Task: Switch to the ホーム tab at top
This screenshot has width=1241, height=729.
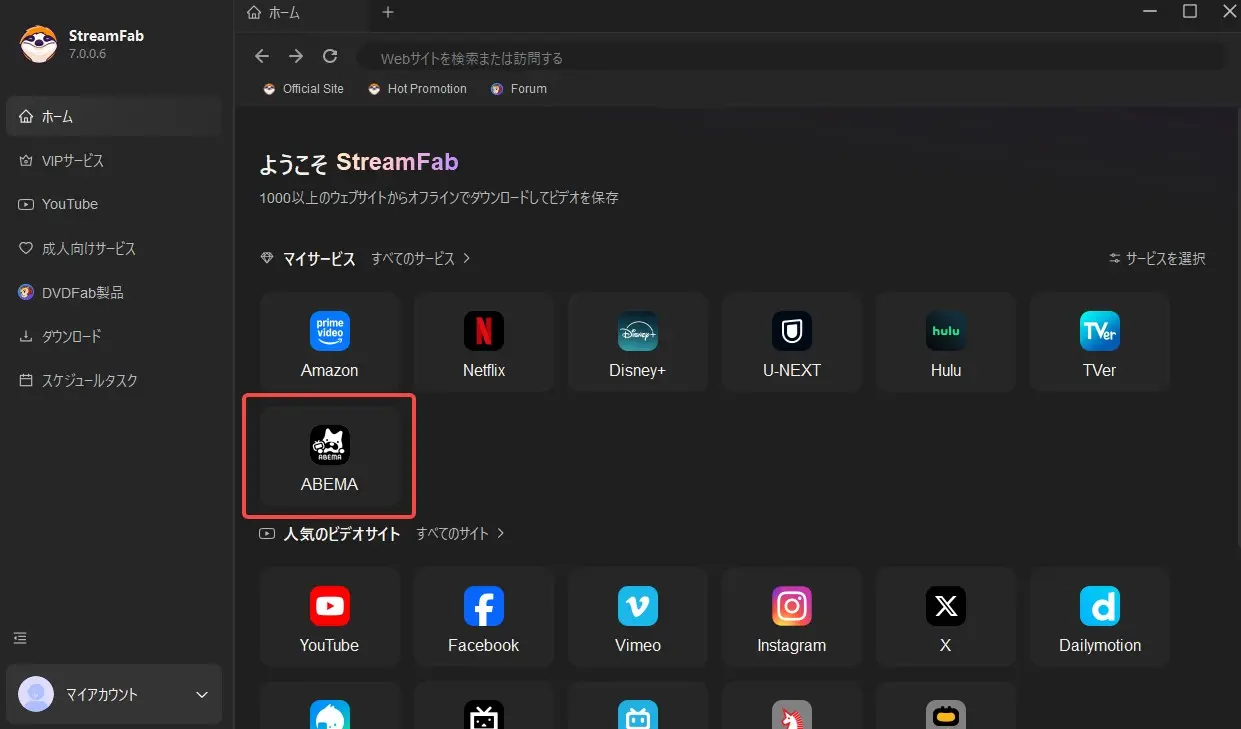Action: (x=304, y=13)
